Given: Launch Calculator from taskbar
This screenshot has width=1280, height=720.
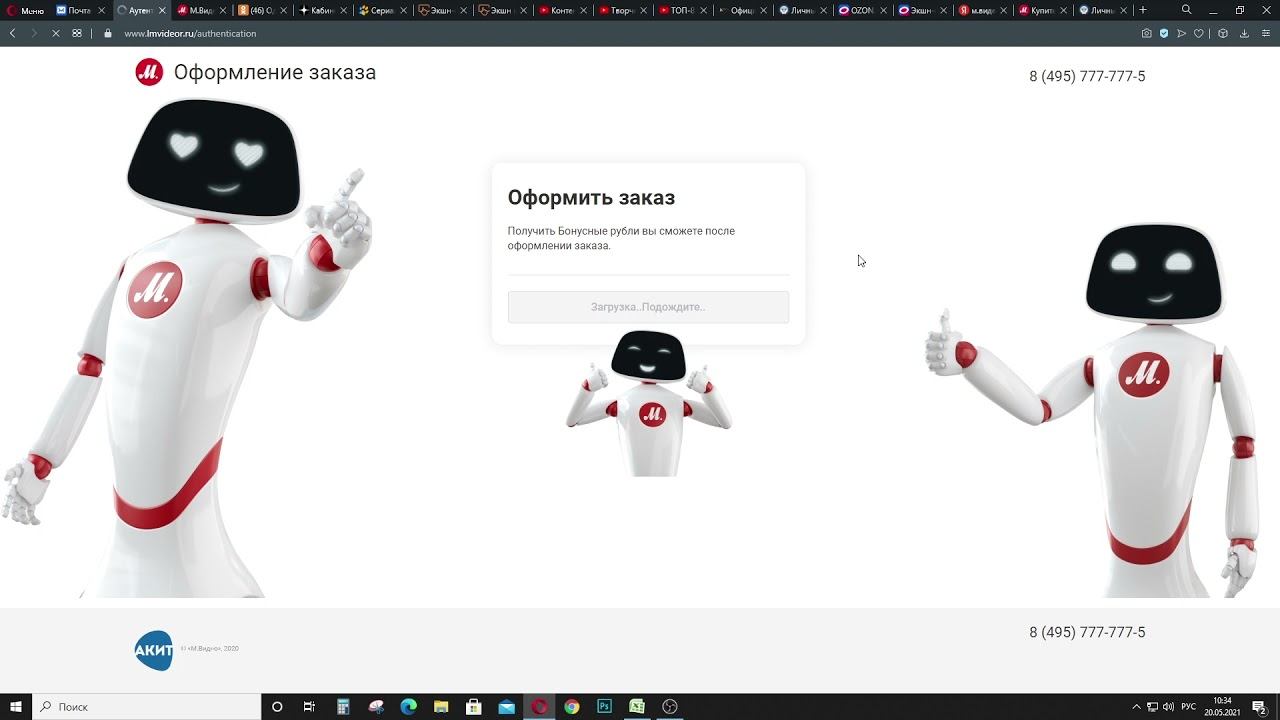Looking at the screenshot, I should pyautogui.click(x=343, y=706).
